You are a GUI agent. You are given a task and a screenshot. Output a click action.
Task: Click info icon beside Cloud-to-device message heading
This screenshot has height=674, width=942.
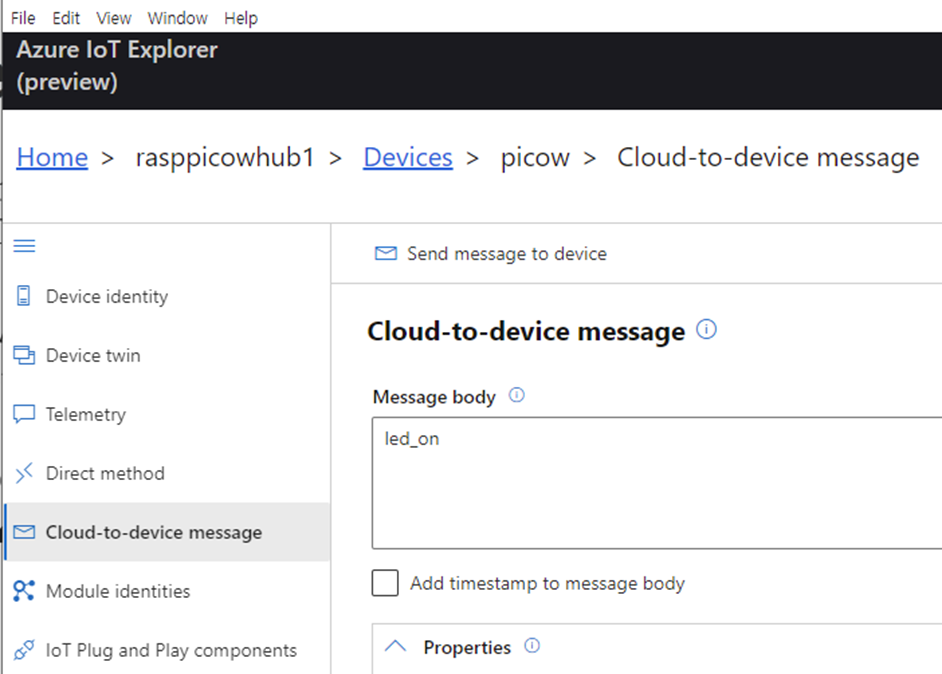706,330
